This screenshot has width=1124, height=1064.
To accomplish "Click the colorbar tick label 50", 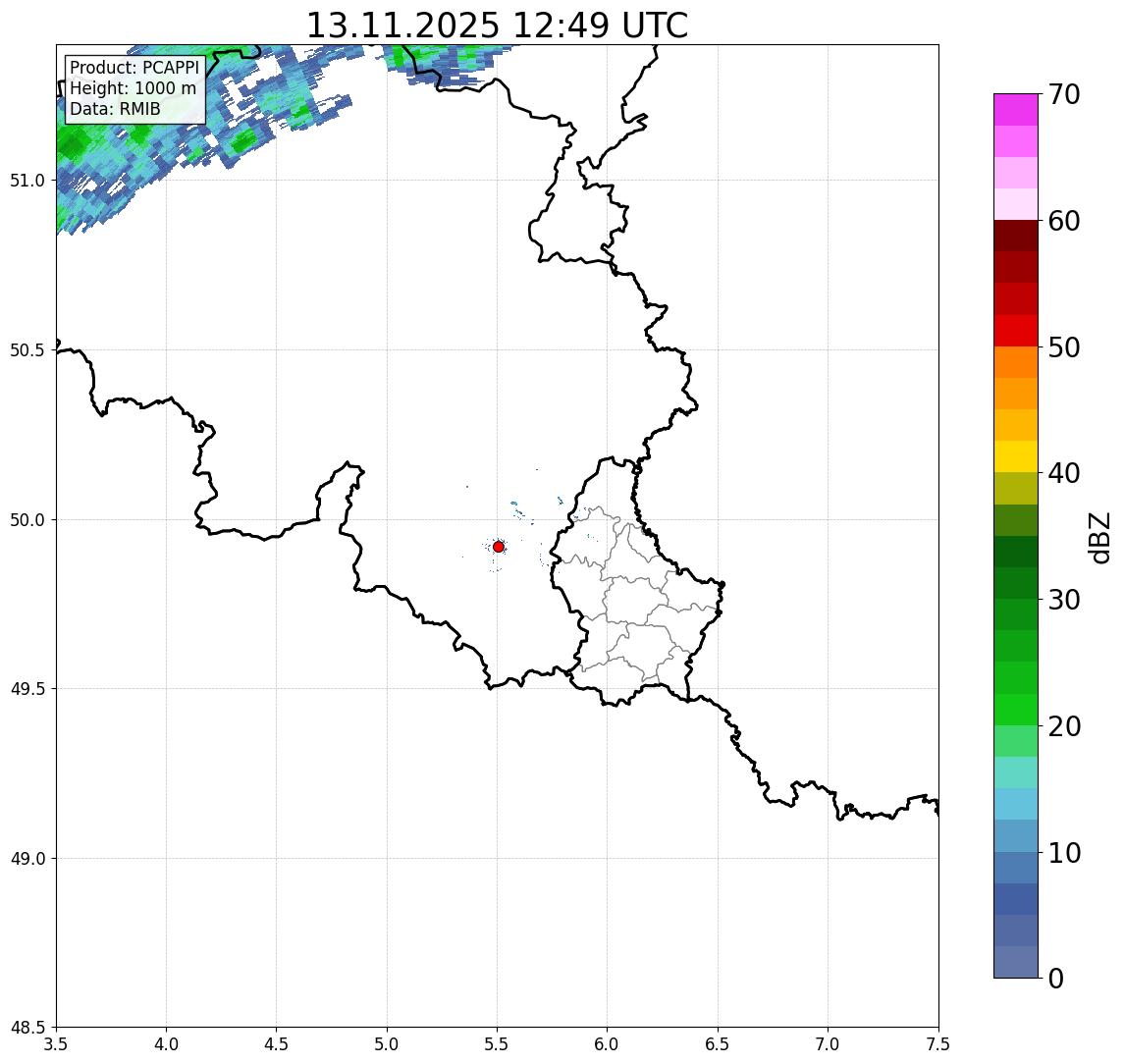I will coord(1064,347).
